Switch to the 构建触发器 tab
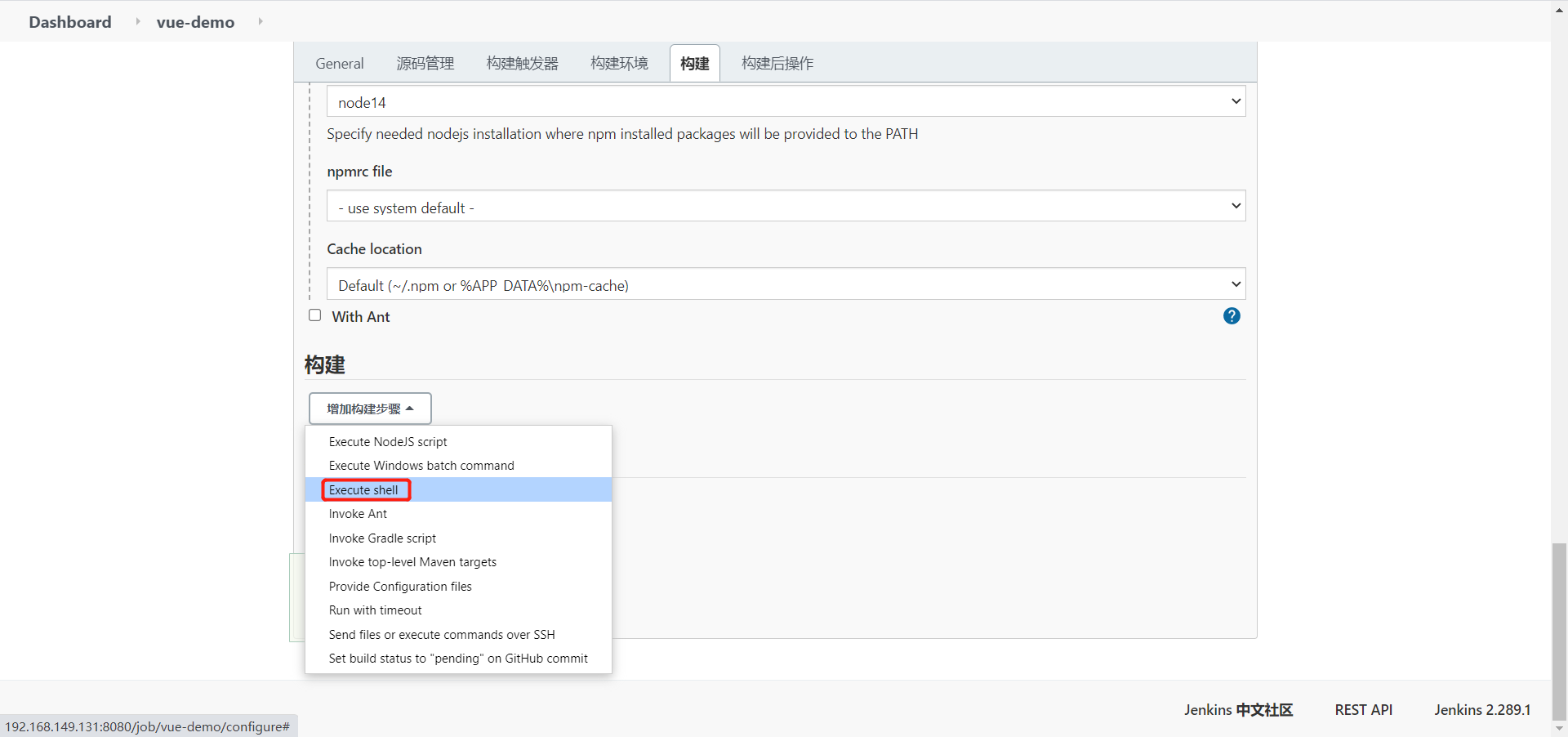The width and height of the screenshot is (1568, 737). click(523, 64)
